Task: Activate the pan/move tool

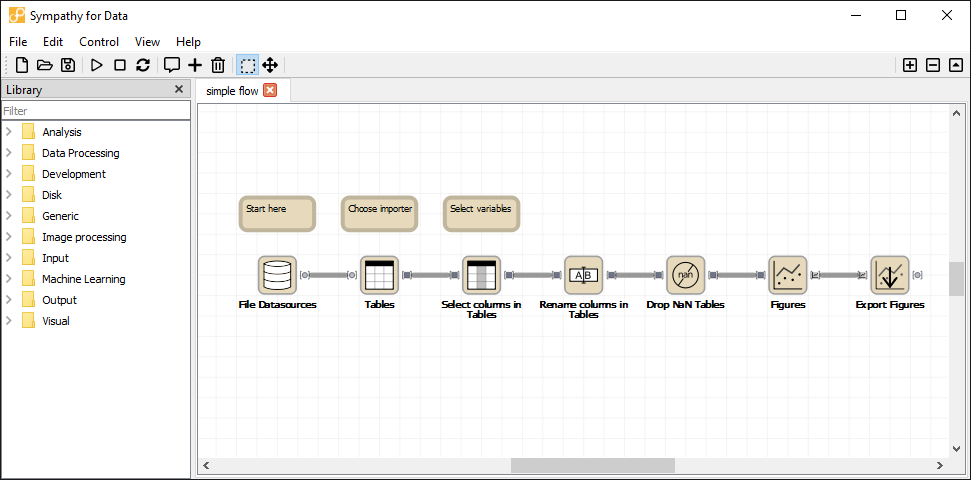Action: [x=270, y=65]
